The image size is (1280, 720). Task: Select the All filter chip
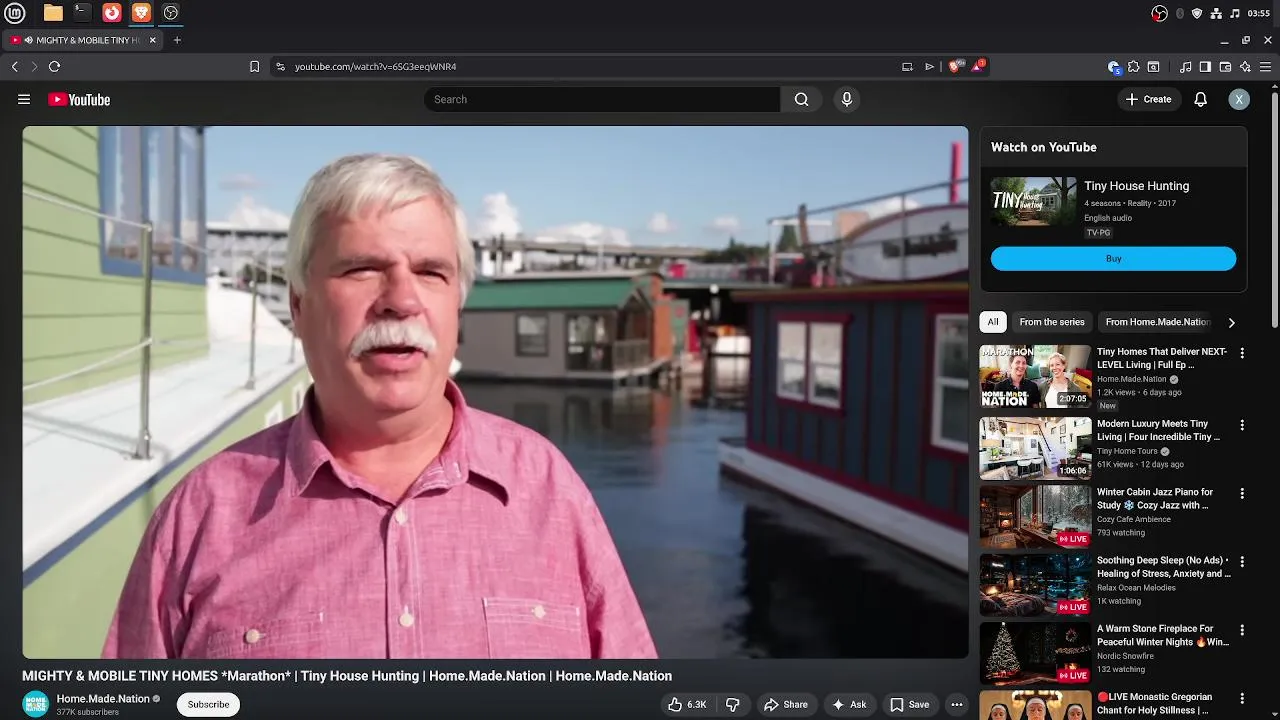pos(993,322)
